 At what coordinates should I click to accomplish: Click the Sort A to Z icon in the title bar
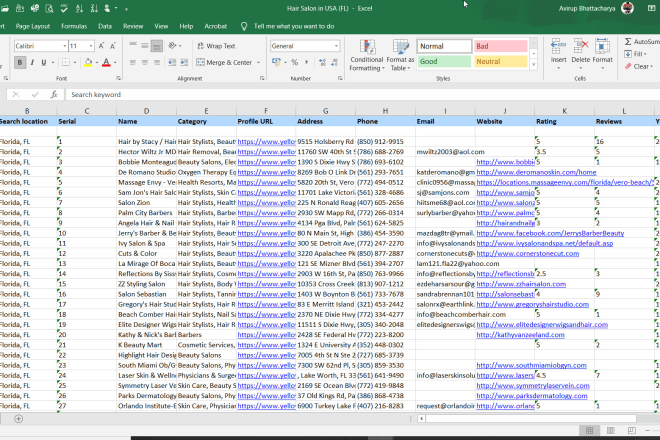pyautogui.click(x=79, y=8)
